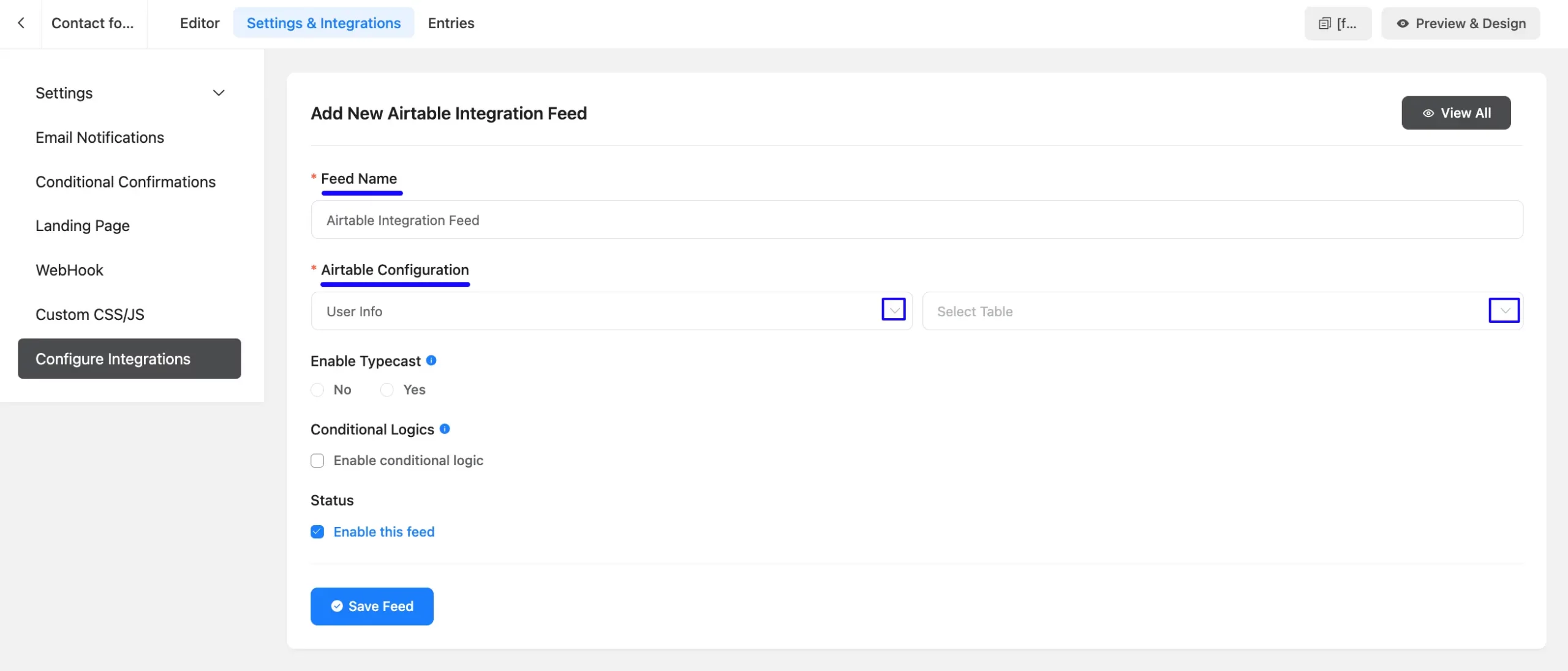This screenshot has width=1568, height=671.
Task: Click the back arrow icon
Action: coord(21,23)
